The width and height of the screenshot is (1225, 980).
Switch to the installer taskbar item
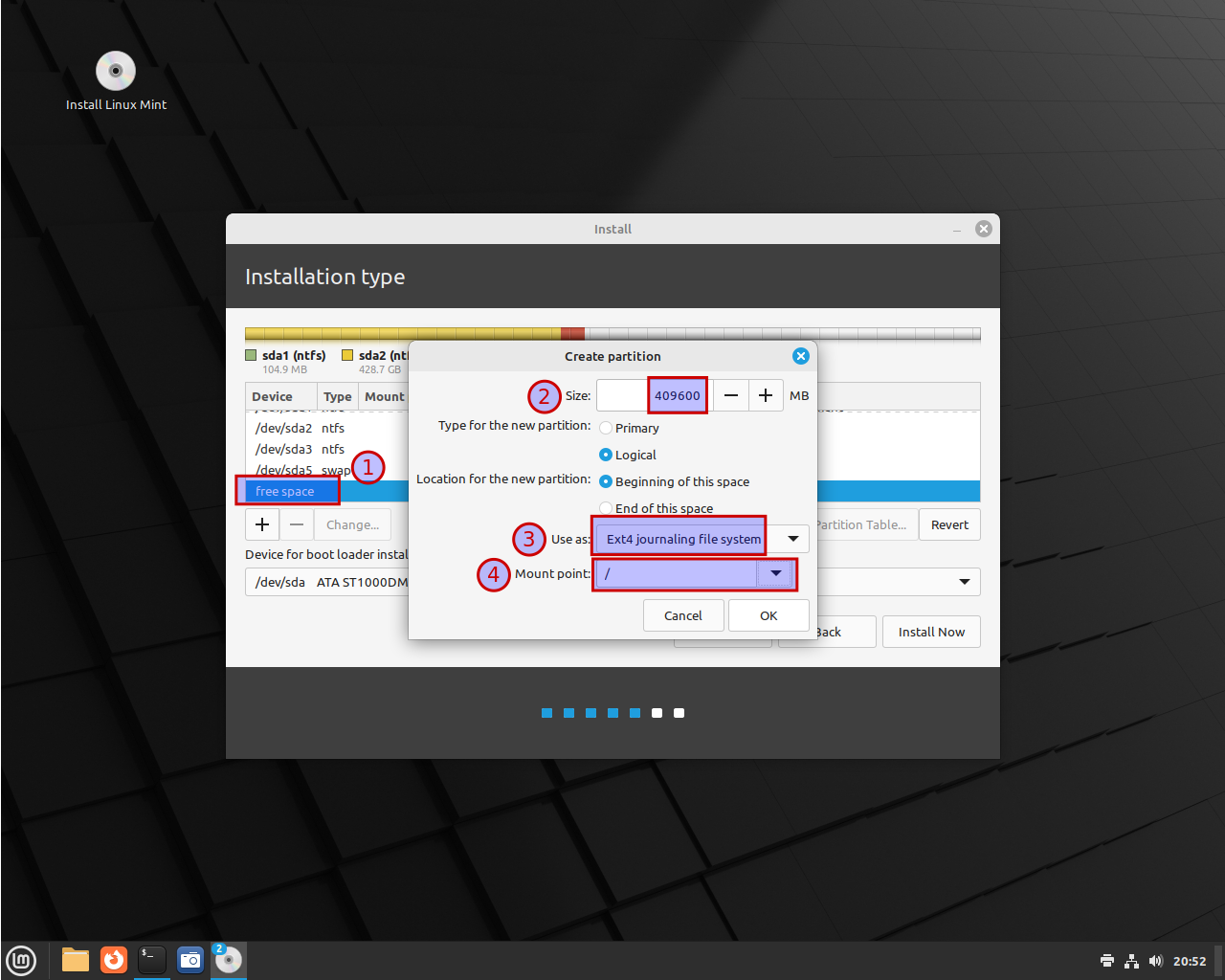click(x=229, y=960)
